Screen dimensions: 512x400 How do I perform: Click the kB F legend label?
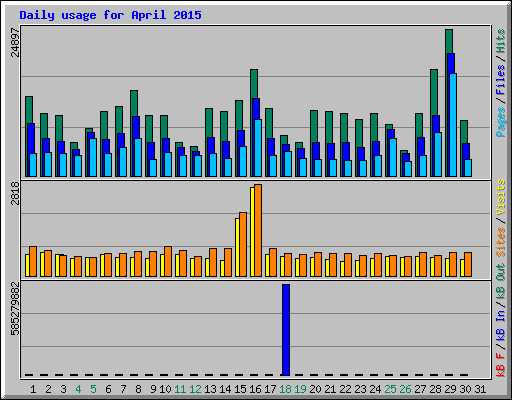click(501, 364)
